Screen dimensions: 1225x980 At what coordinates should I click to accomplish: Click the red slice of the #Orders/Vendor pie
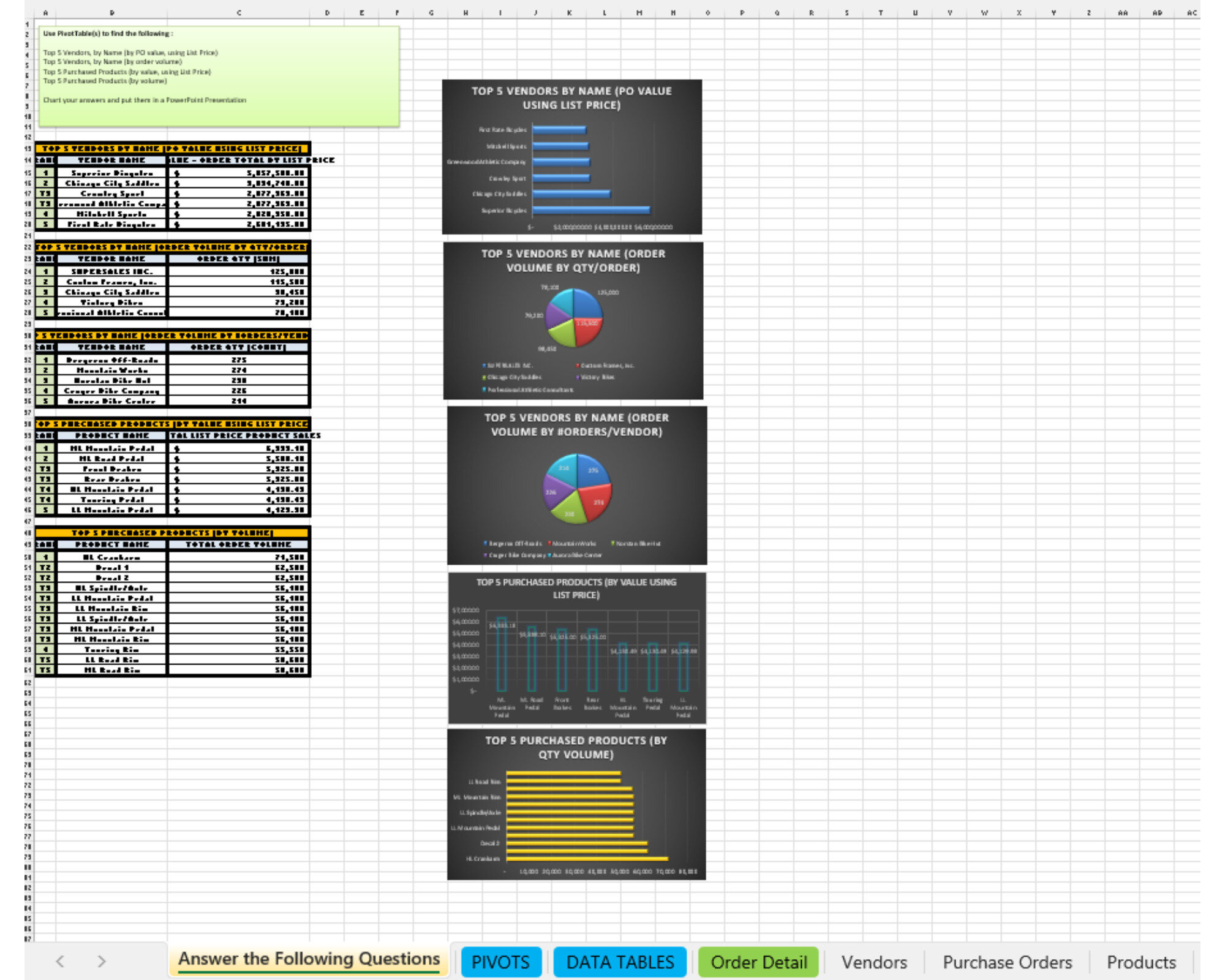[594, 499]
